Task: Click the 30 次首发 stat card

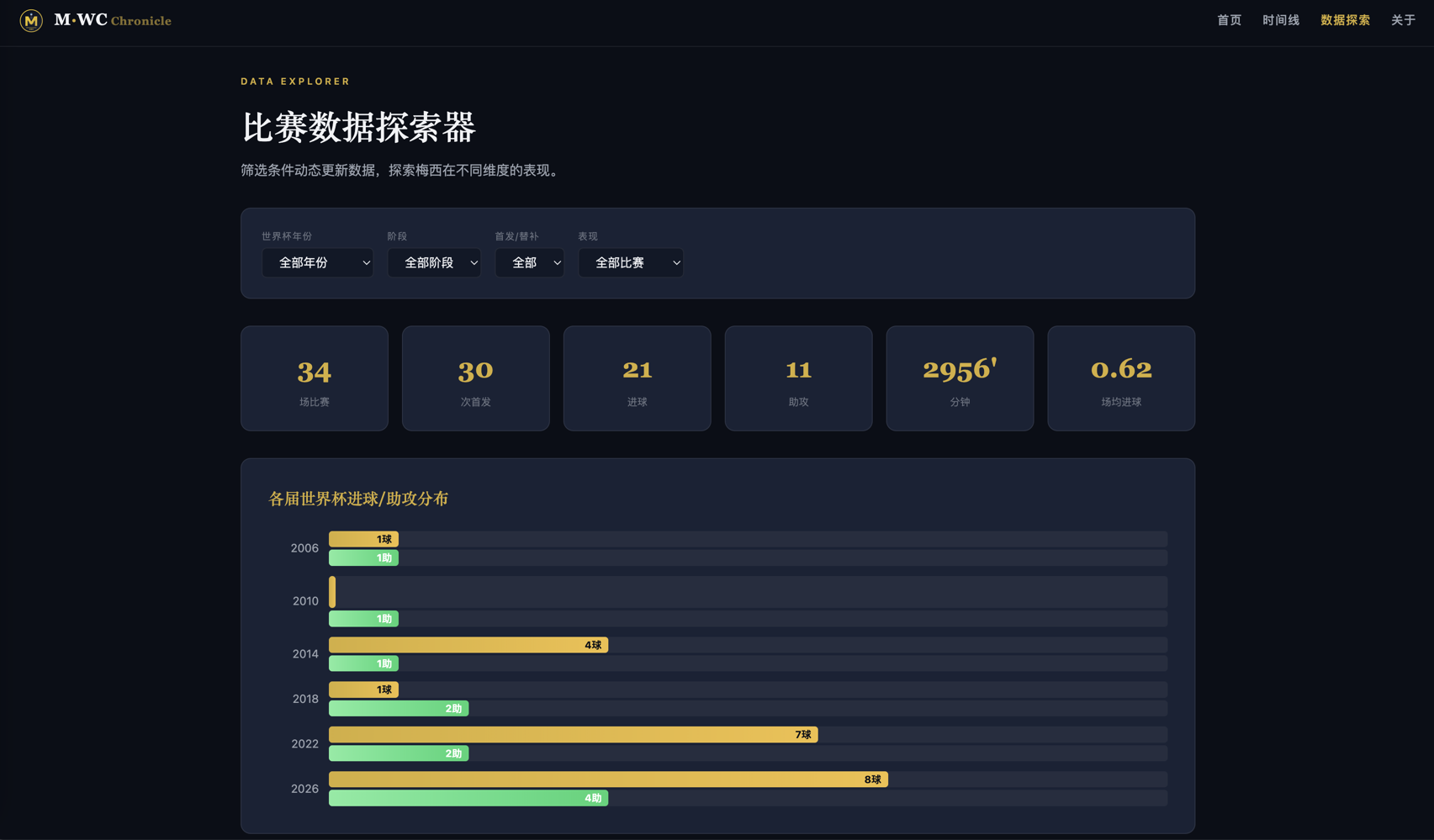Action: tap(476, 378)
